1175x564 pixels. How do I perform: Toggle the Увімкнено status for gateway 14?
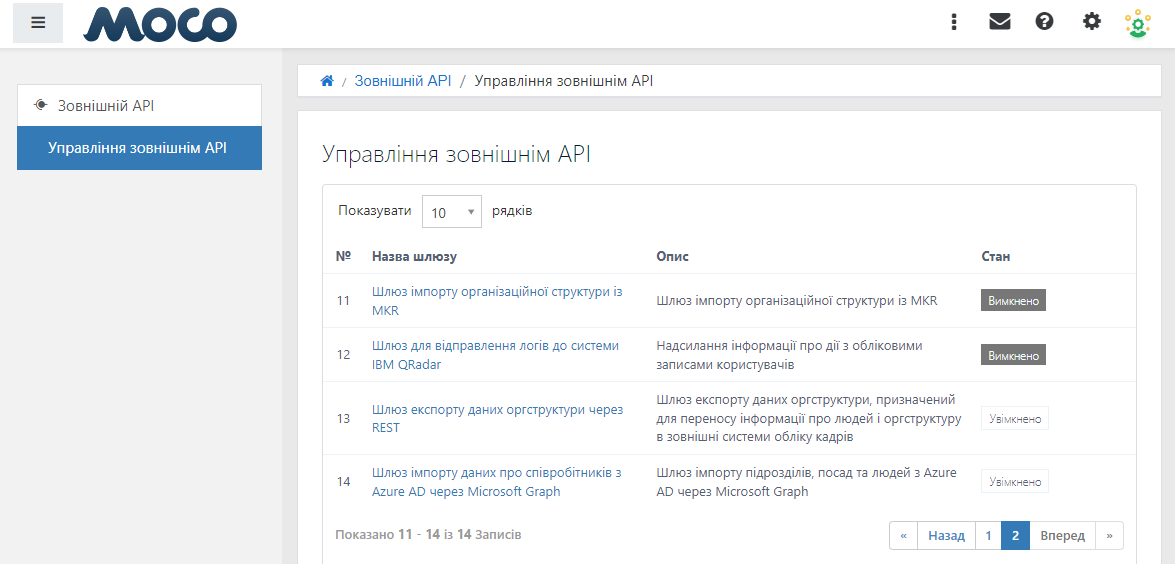1015,482
